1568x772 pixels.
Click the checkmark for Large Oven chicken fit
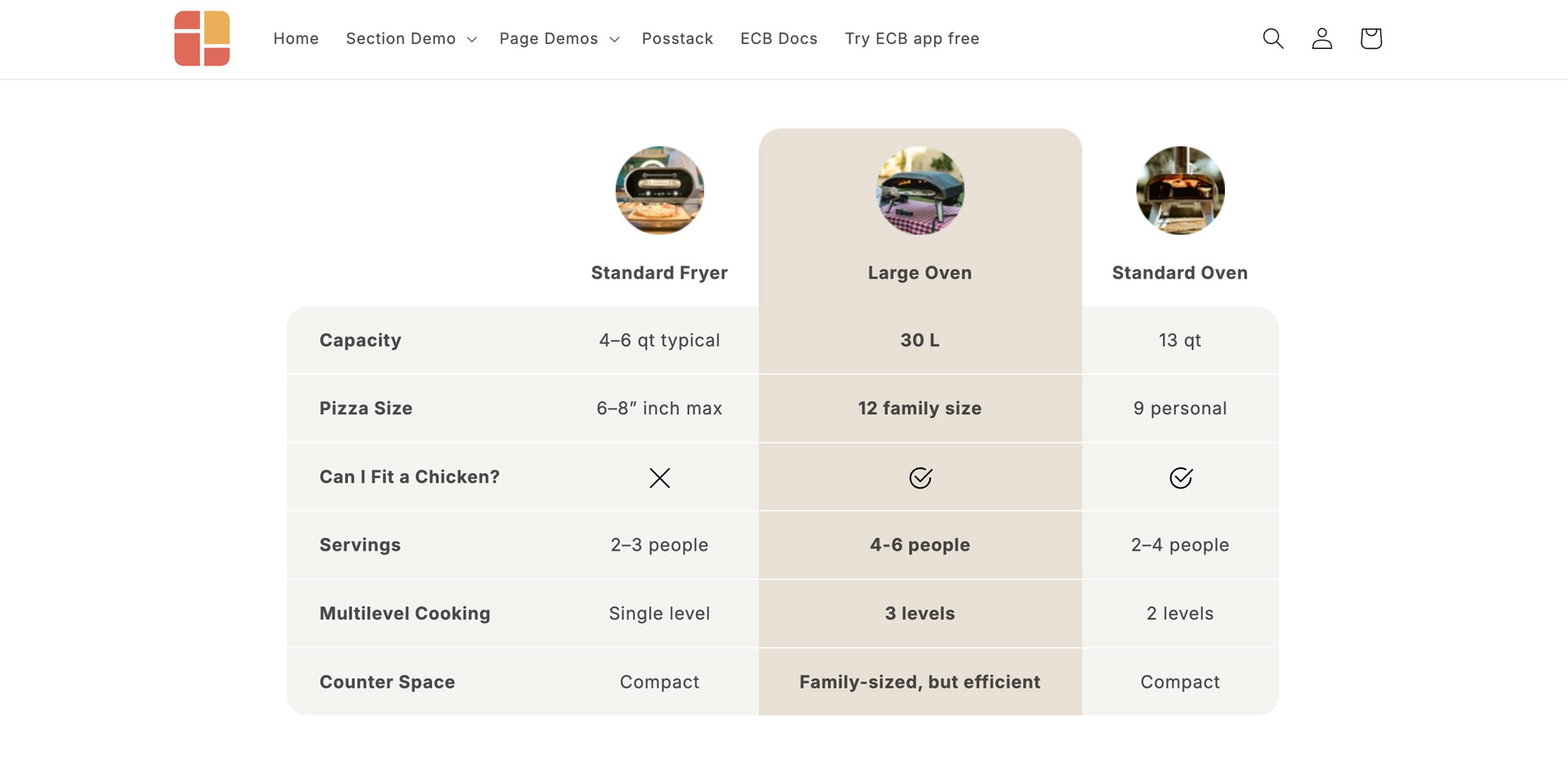pyautogui.click(x=920, y=478)
